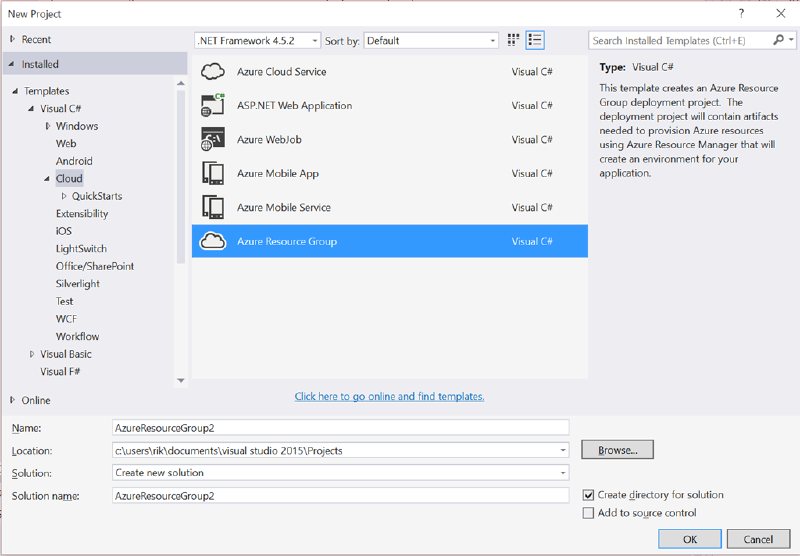Select the Azure WebJob template name
This screenshot has width=800, height=556.
(269, 139)
